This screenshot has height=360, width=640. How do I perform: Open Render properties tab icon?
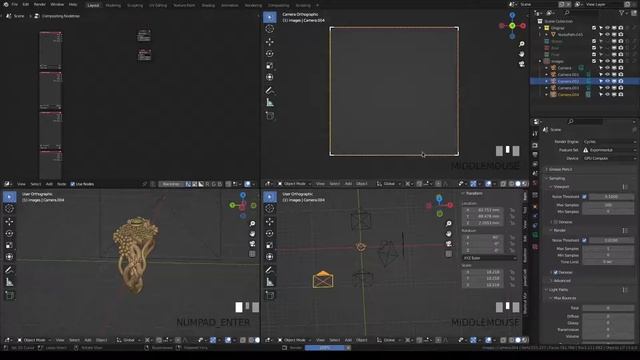coord(535,145)
